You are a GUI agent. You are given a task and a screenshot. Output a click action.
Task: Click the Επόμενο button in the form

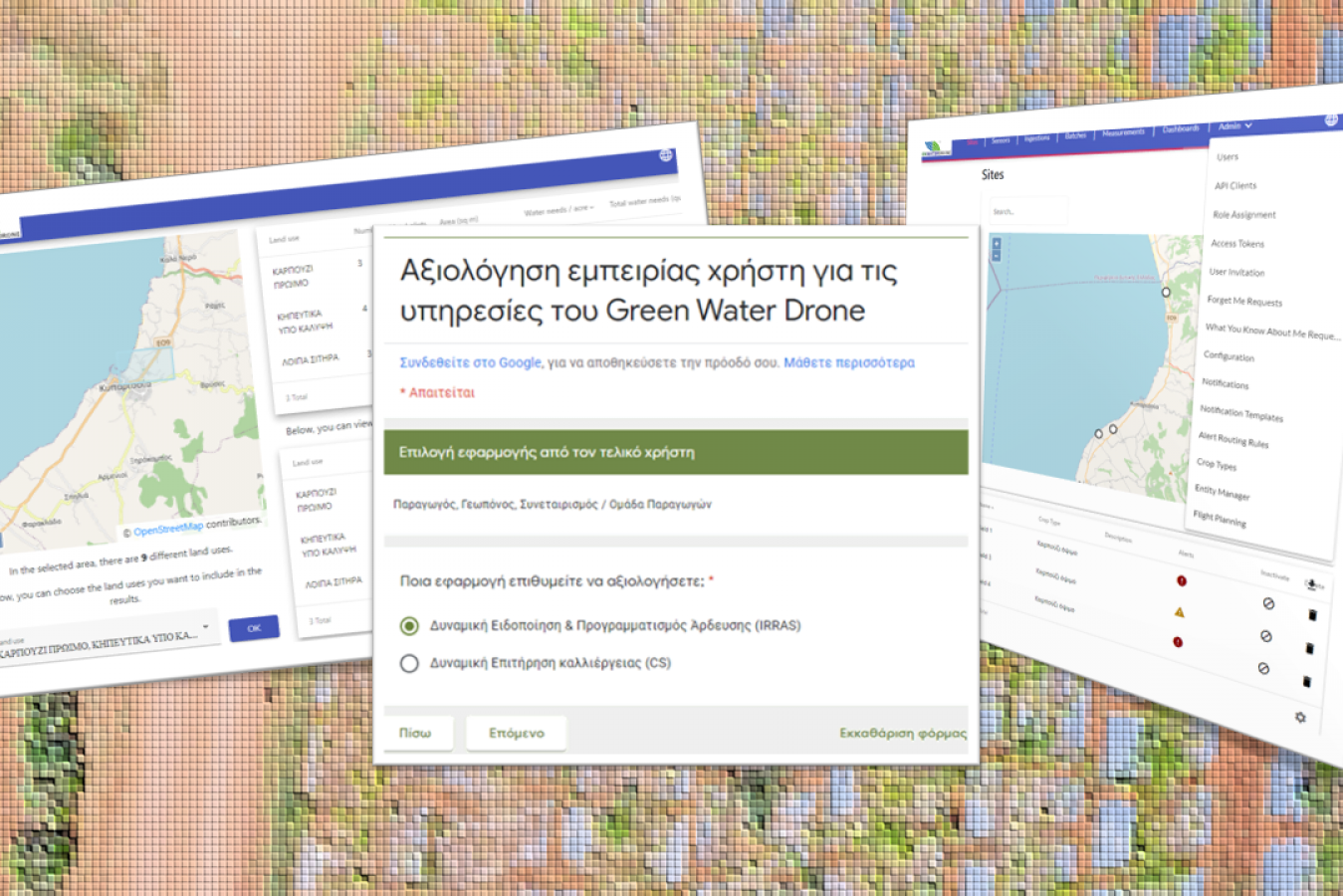pyautogui.click(x=517, y=733)
